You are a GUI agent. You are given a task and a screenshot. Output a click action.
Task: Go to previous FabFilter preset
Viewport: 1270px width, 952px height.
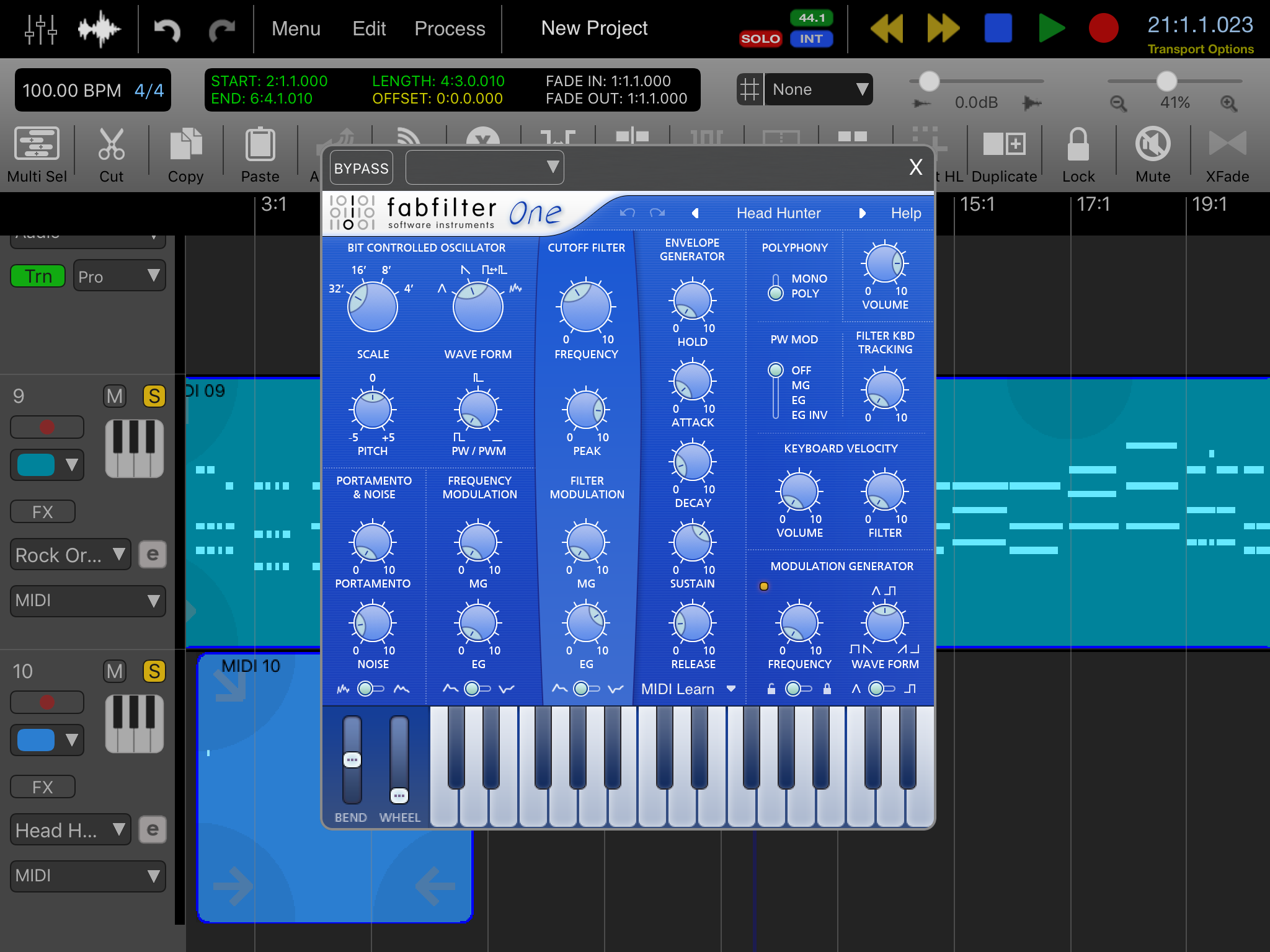695,213
